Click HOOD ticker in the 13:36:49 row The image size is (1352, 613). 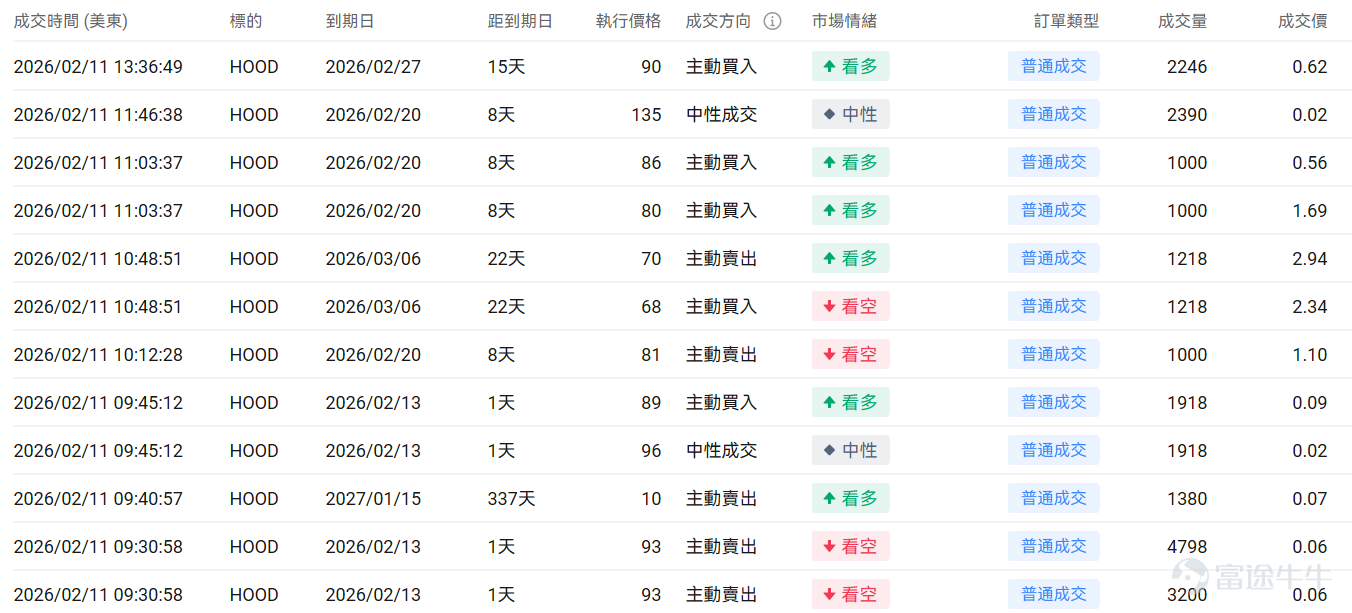(254, 67)
